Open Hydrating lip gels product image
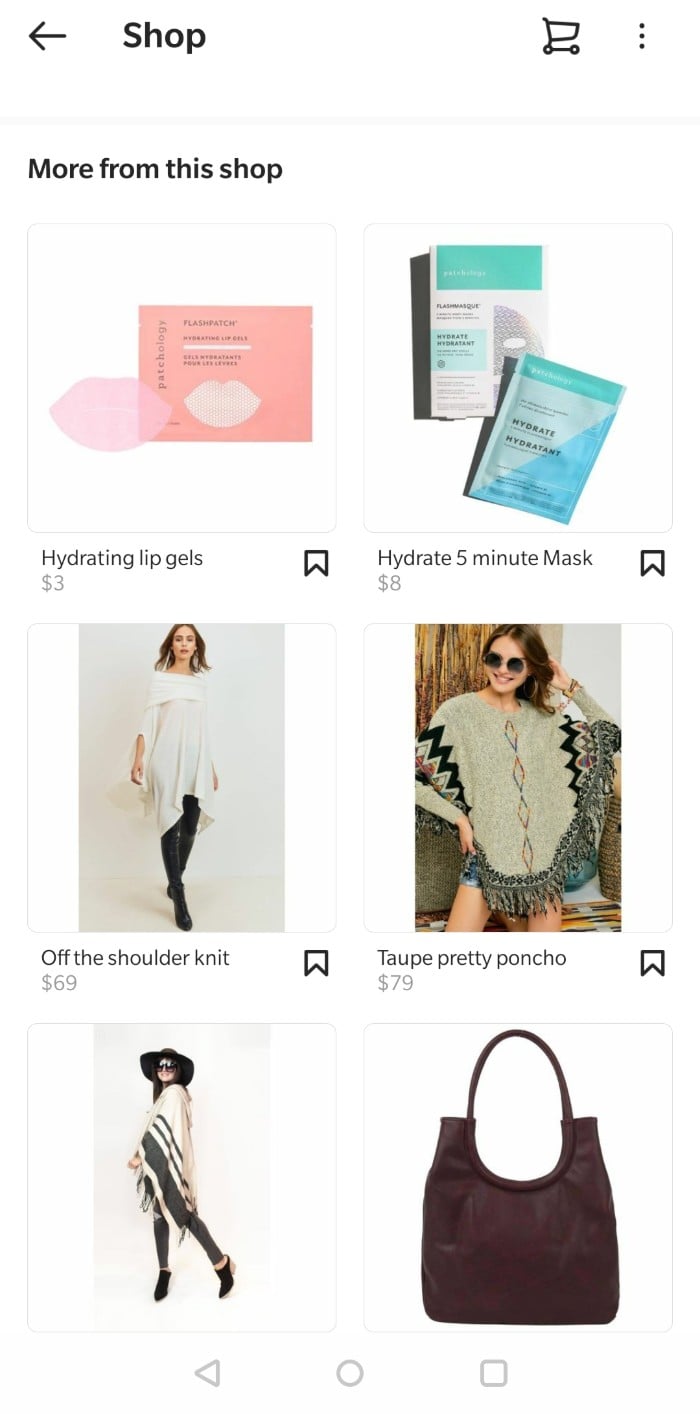 [182, 378]
